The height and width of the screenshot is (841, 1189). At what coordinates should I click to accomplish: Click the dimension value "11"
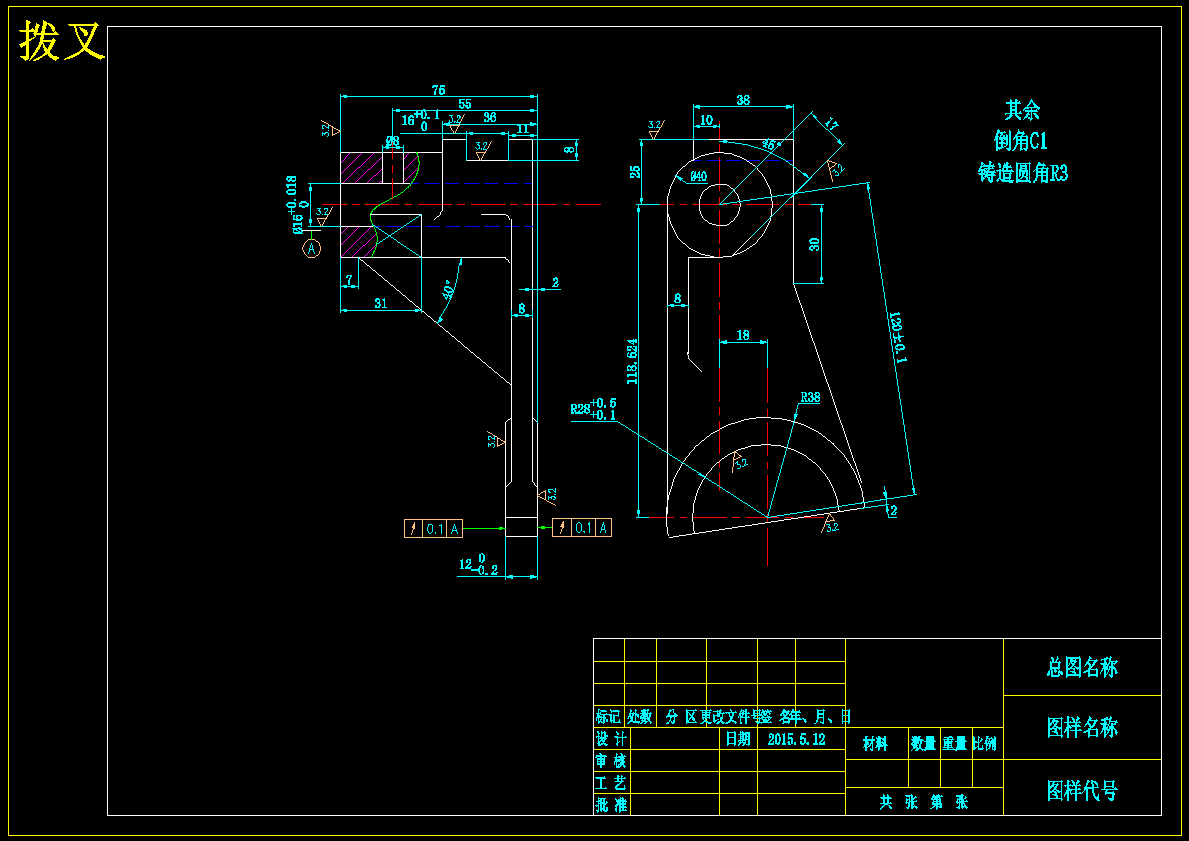pyautogui.click(x=522, y=129)
